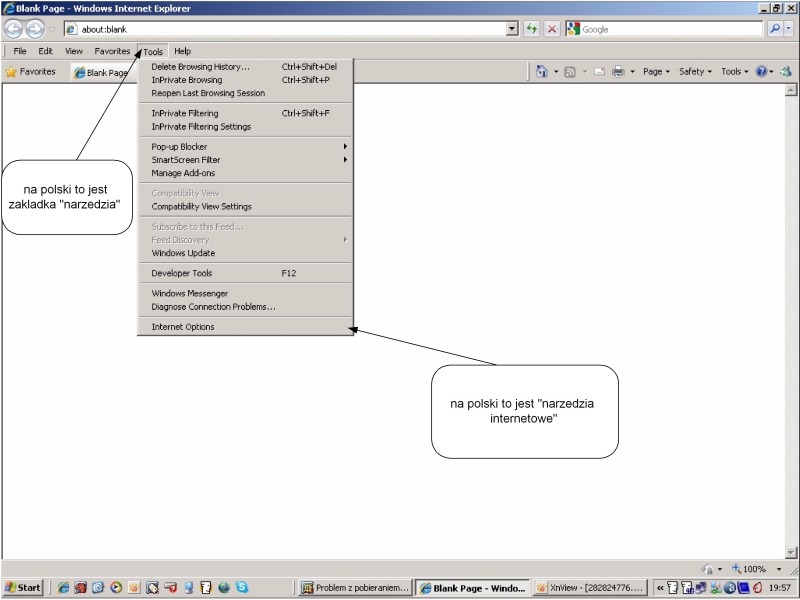Open search provider dropdown arrow
This screenshot has height=600, width=800.
pyautogui.click(x=789, y=29)
